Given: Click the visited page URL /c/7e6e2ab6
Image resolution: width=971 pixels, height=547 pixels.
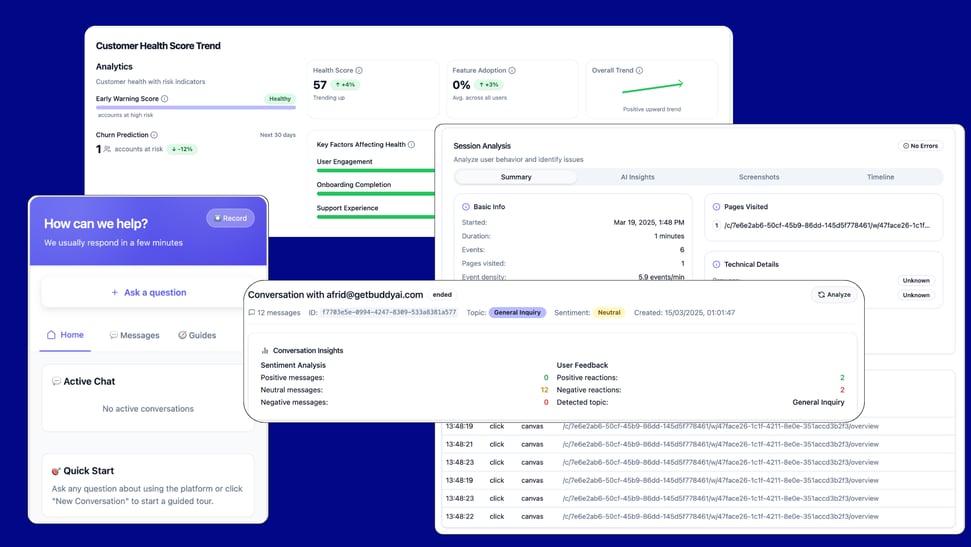Looking at the screenshot, I should [x=827, y=225].
